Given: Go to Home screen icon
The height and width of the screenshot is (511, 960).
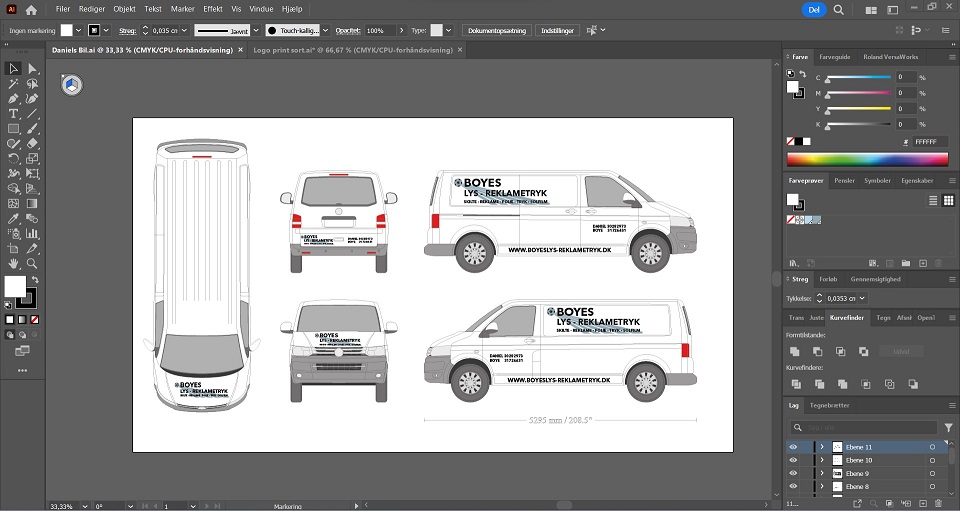Looking at the screenshot, I should click(31, 9).
